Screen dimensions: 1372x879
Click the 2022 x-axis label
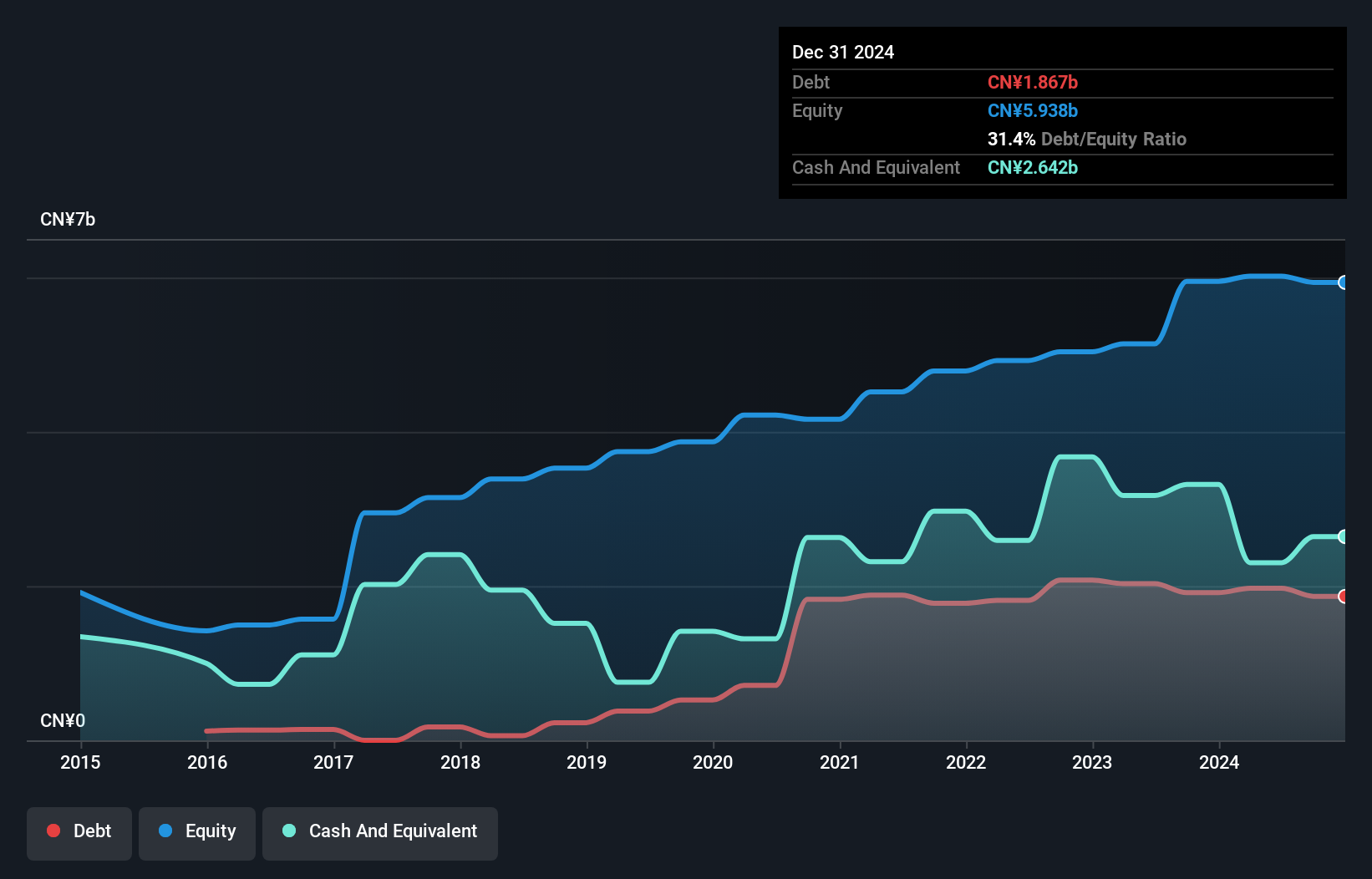click(x=966, y=762)
